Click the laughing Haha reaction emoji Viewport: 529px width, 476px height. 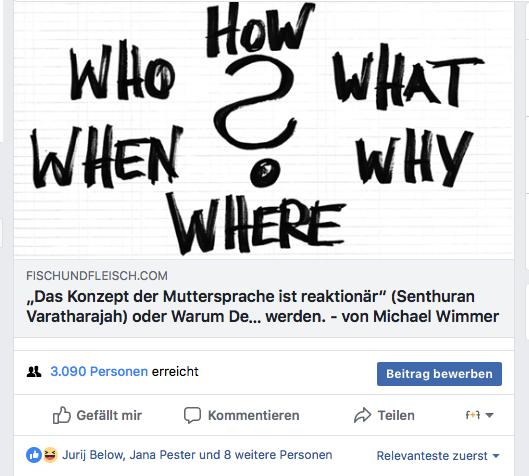[50, 455]
